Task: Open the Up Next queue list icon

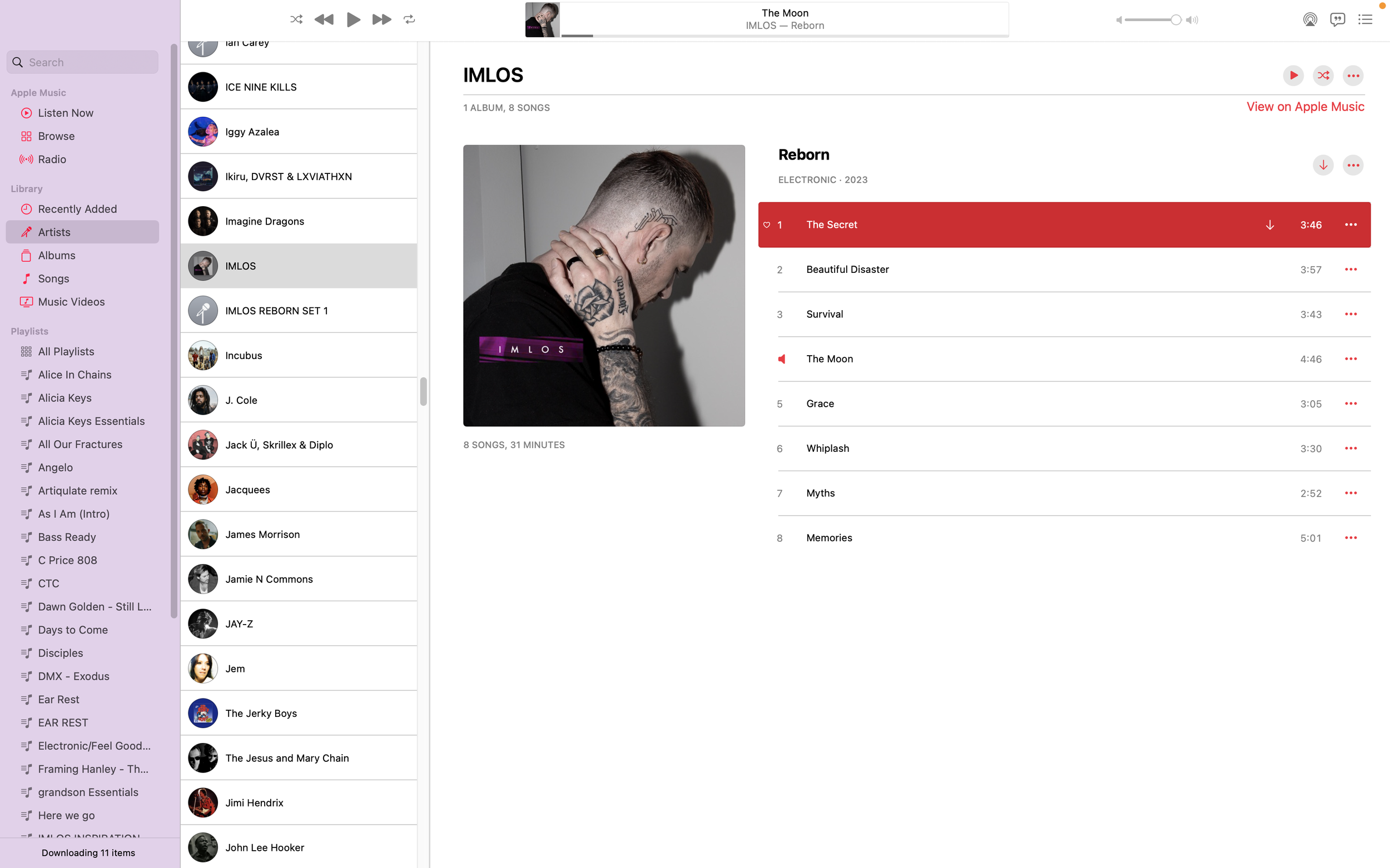Action: click(1365, 19)
